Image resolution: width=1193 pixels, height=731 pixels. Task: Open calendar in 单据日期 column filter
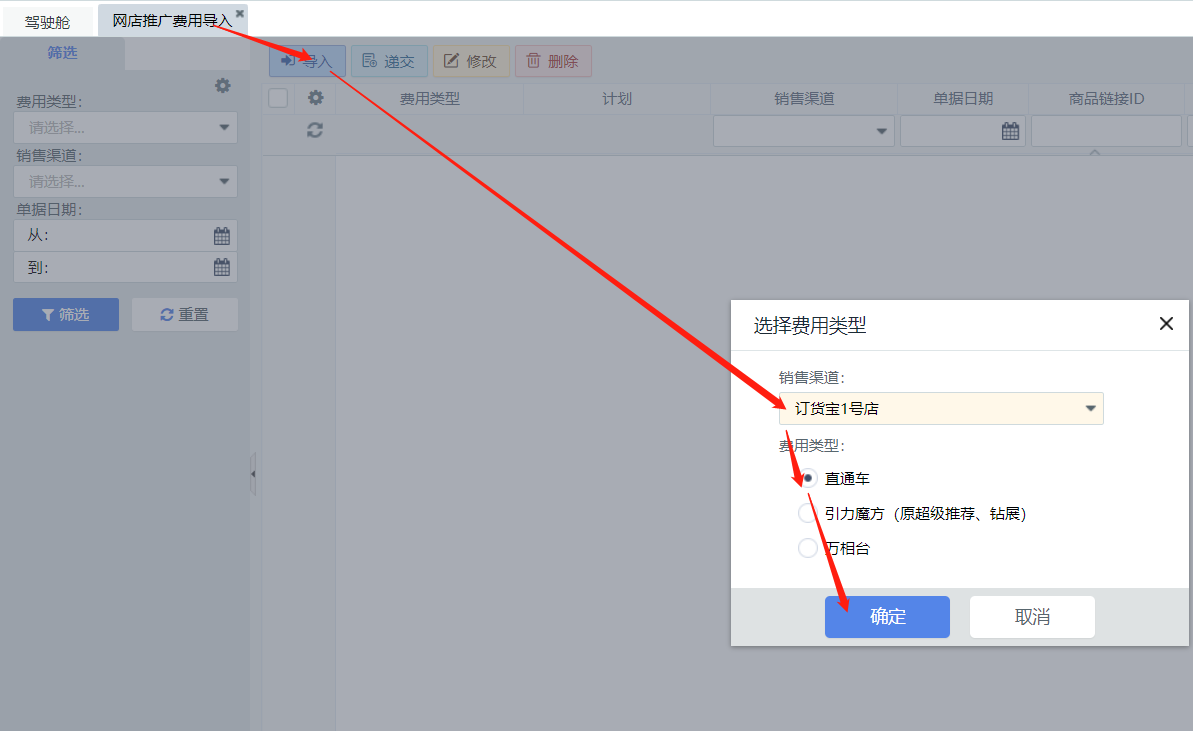point(1010,131)
